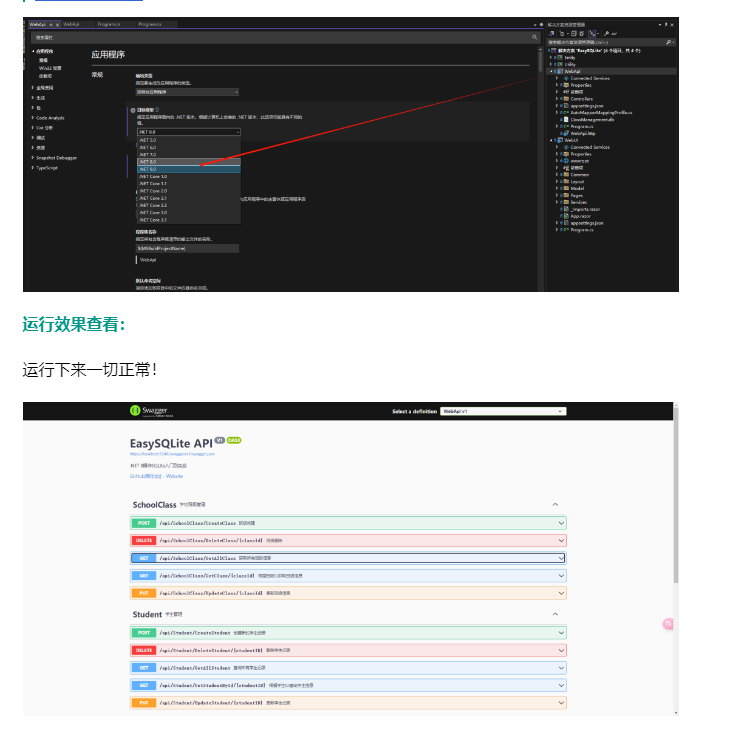
Task: Click the pink floating widget at Swagger's right edge
Action: [x=668, y=624]
